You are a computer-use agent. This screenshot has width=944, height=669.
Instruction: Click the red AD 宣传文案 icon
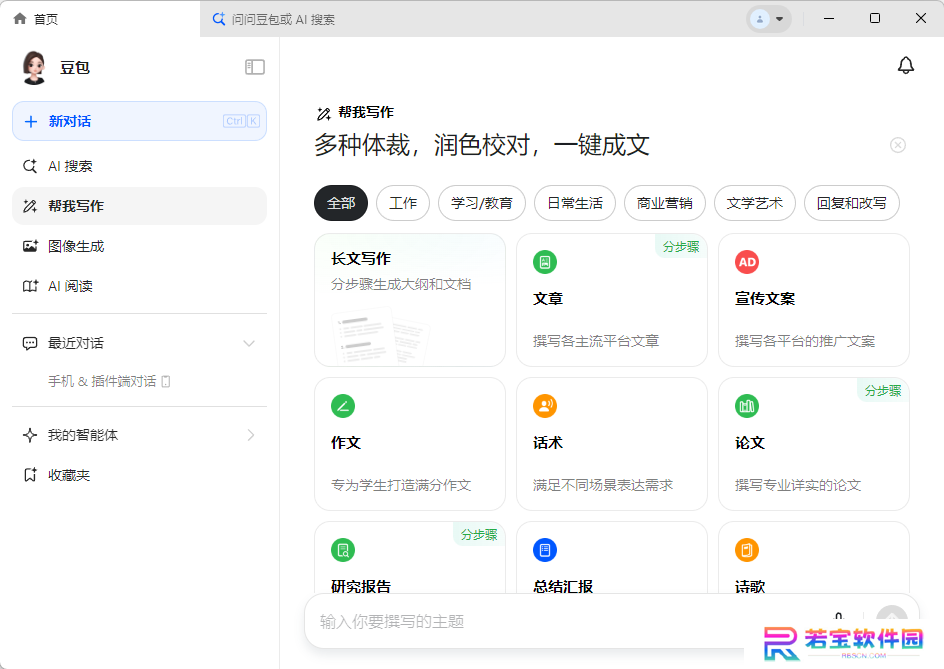click(747, 262)
